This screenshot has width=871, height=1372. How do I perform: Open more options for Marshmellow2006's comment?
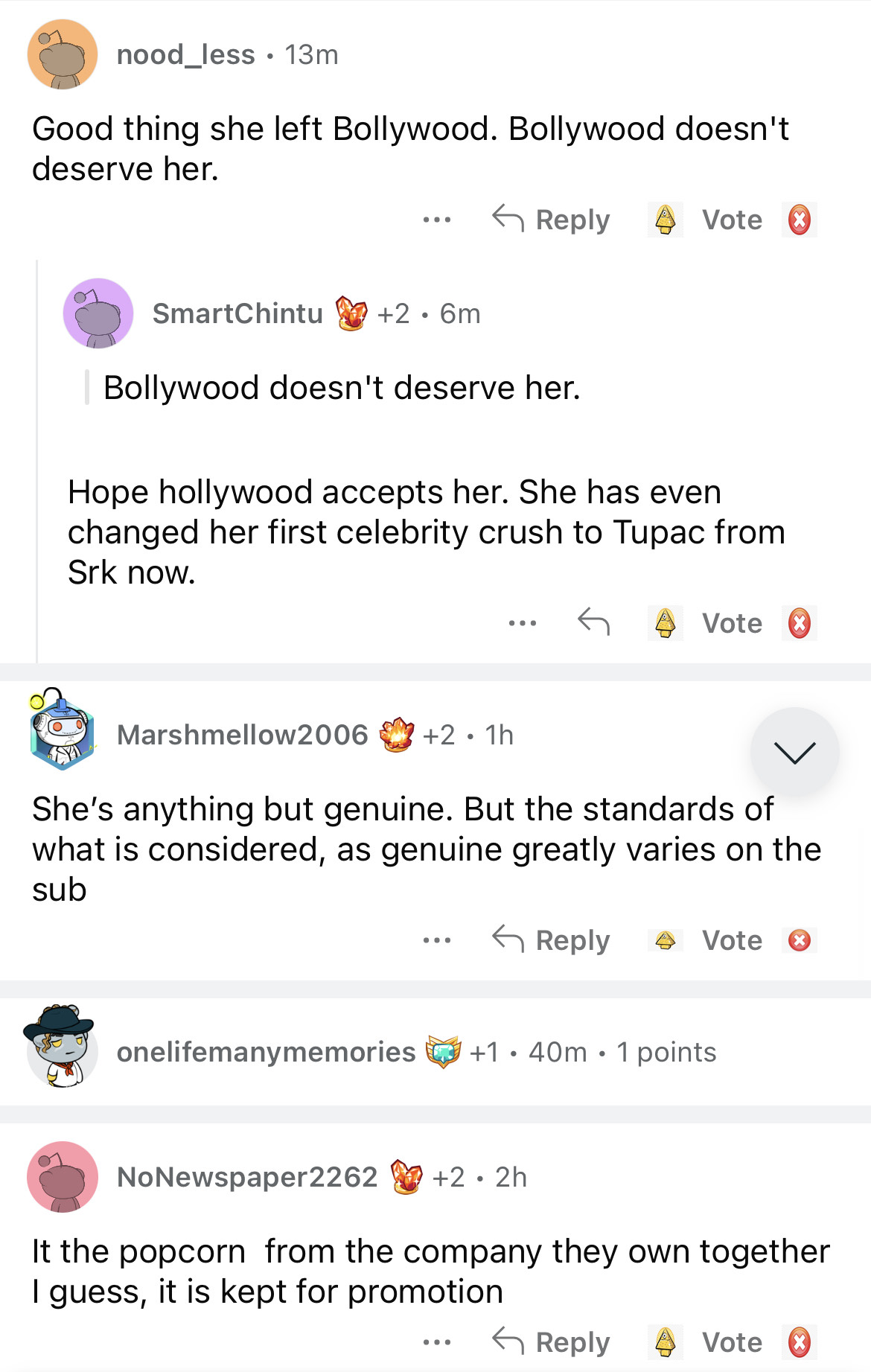tap(436, 940)
